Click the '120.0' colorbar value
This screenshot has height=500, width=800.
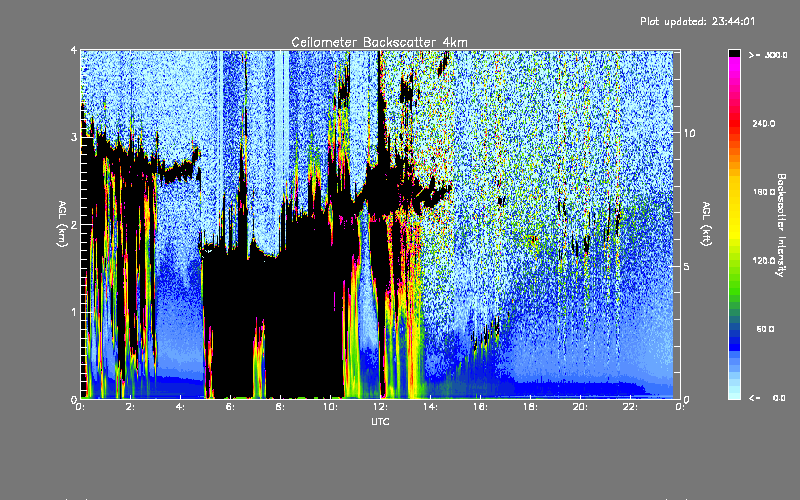[x=764, y=261]
